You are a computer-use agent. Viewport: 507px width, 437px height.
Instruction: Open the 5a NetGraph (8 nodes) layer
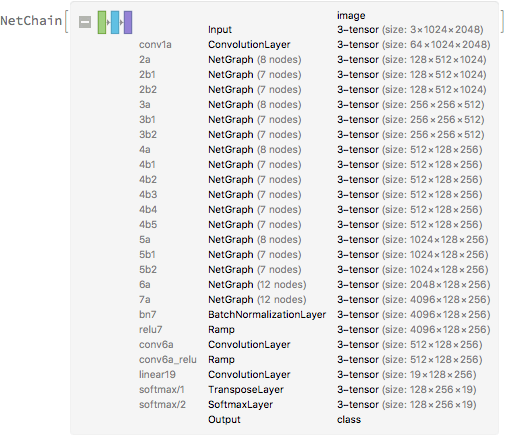(x=314, y=240)
